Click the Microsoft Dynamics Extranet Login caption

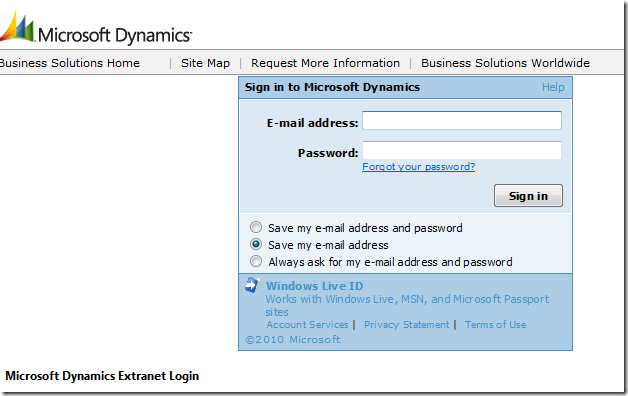pyautogui.click(x=102, y=376)
